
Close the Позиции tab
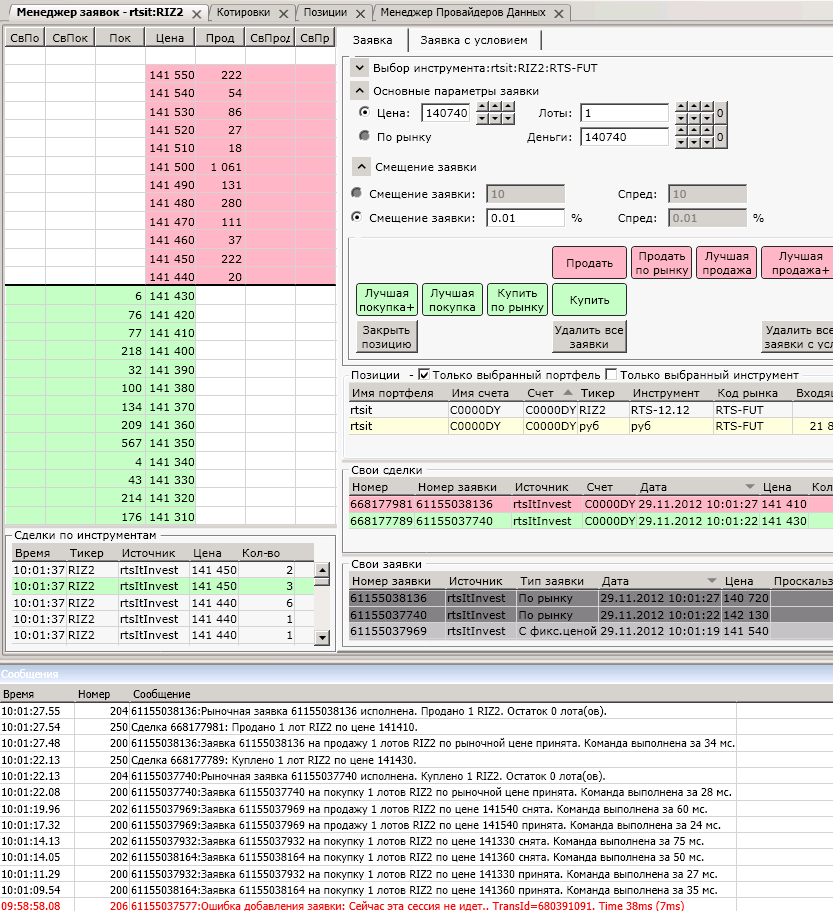(360, 14)
